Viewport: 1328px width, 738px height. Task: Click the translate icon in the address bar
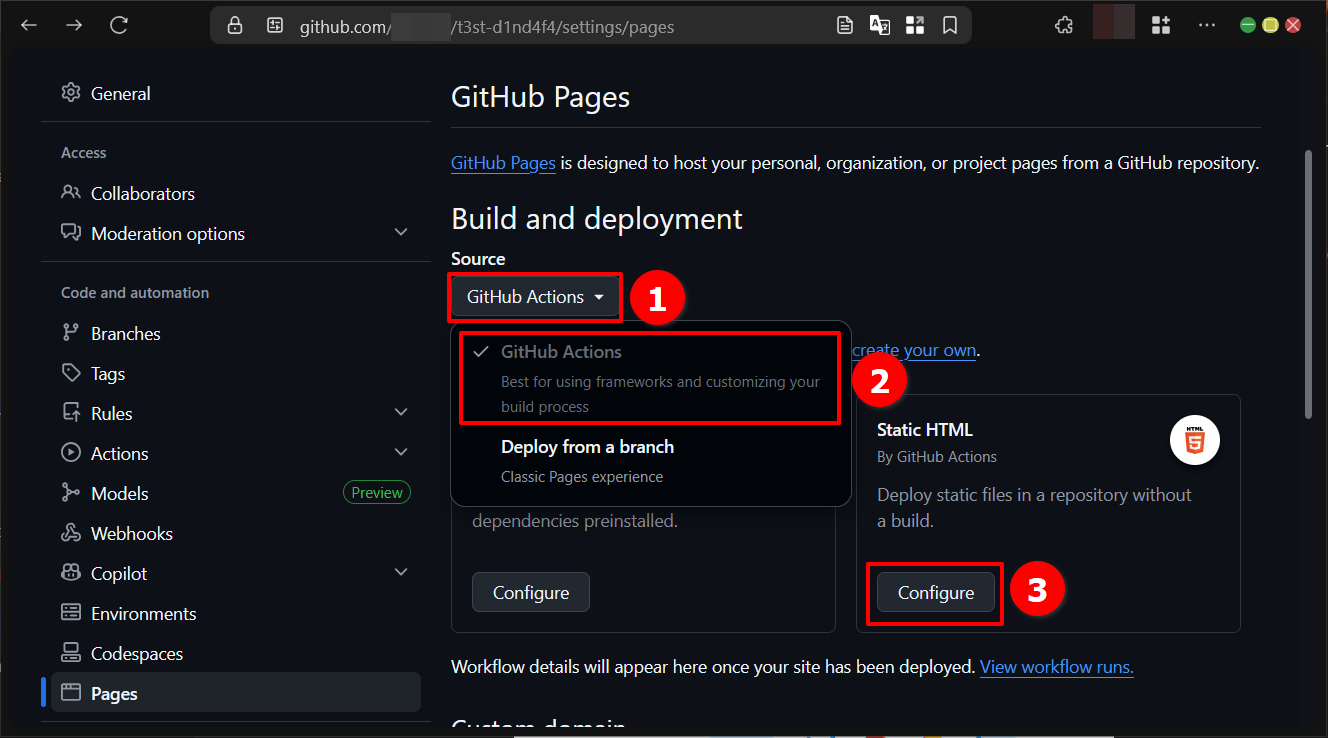pyautogui.click(x=881, y=25)
